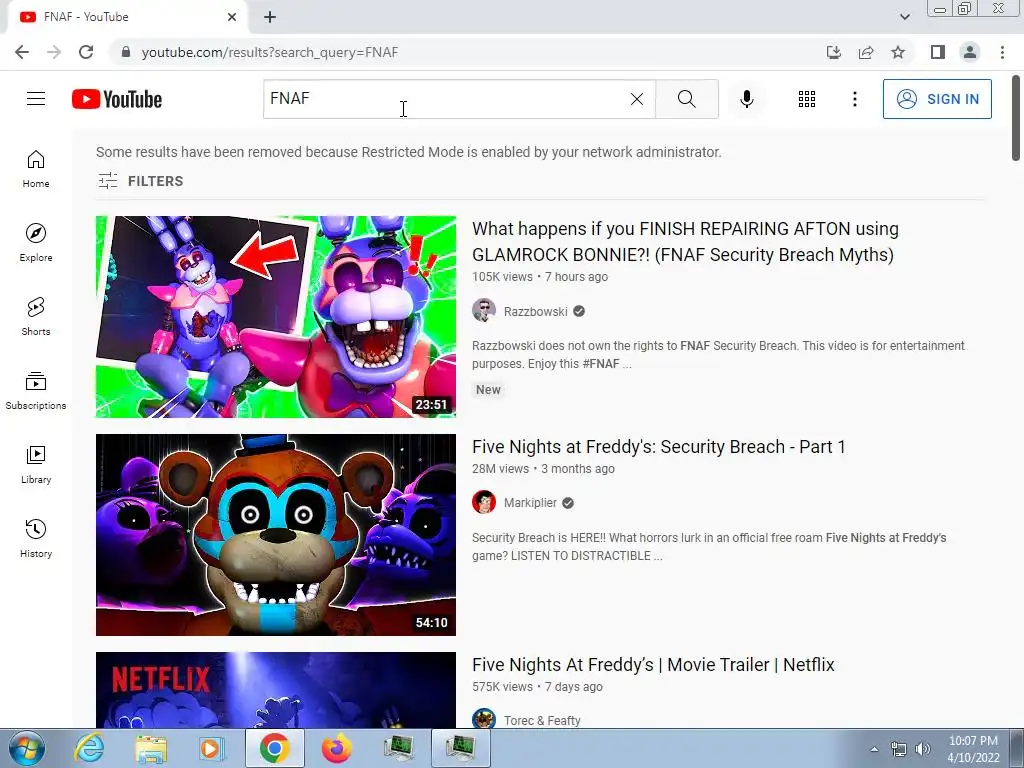
Task: Open the tab search dropdown chevron
Action: pos(904,17)
